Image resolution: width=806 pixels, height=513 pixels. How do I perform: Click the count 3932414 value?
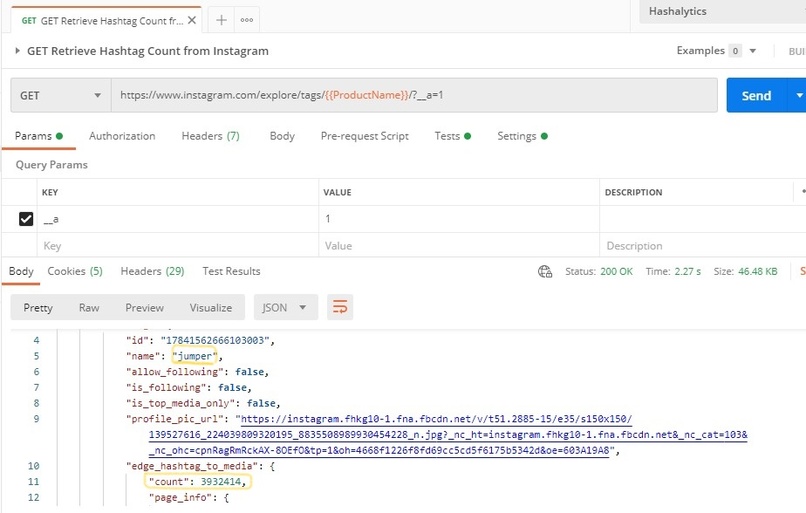tap(221, 482)
